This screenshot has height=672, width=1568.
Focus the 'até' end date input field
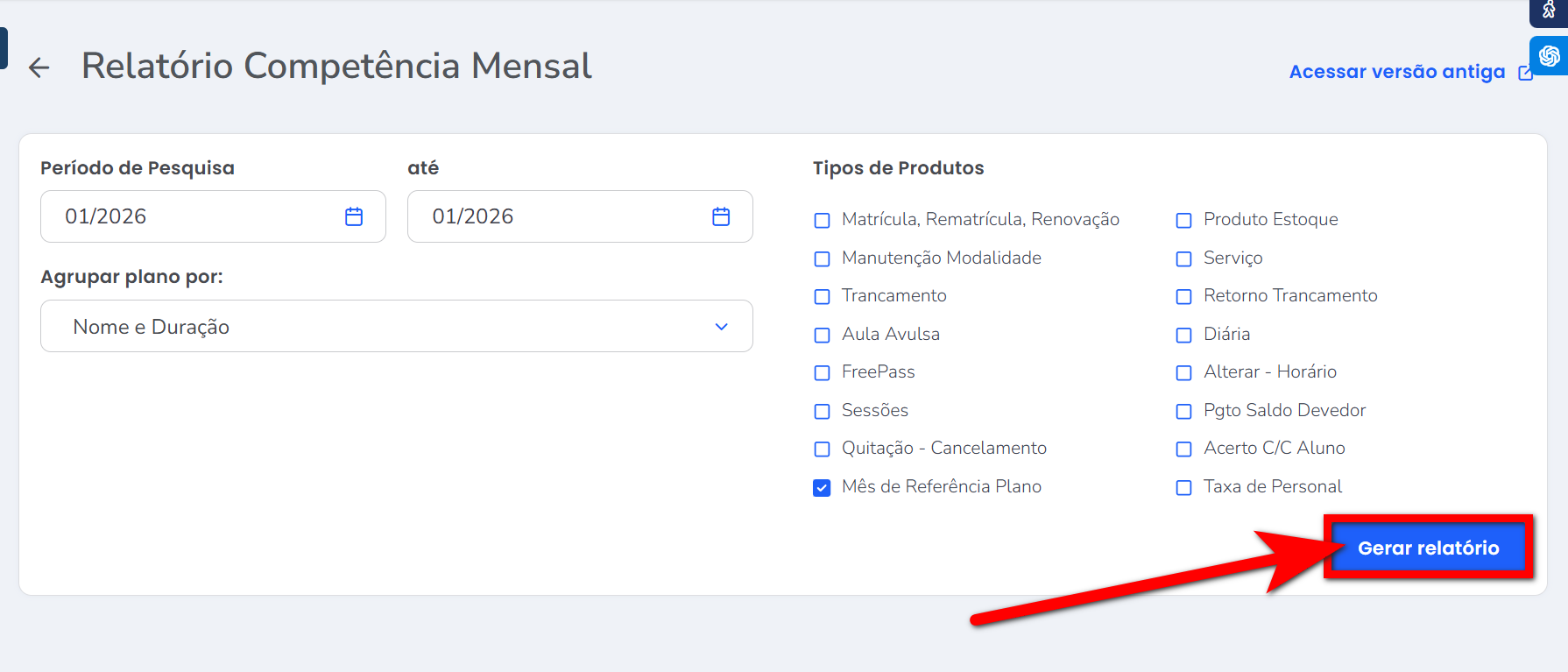pyautogui.click(x=561, y=216)
